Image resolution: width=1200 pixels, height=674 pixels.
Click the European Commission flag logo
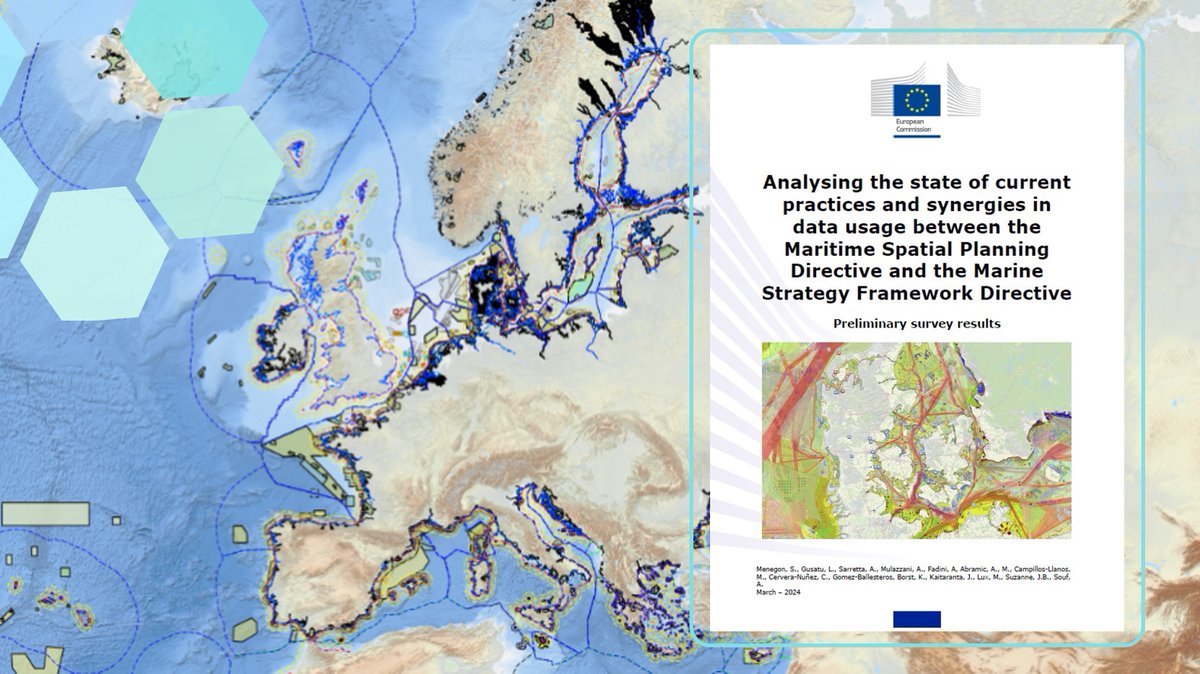(917, 97)
